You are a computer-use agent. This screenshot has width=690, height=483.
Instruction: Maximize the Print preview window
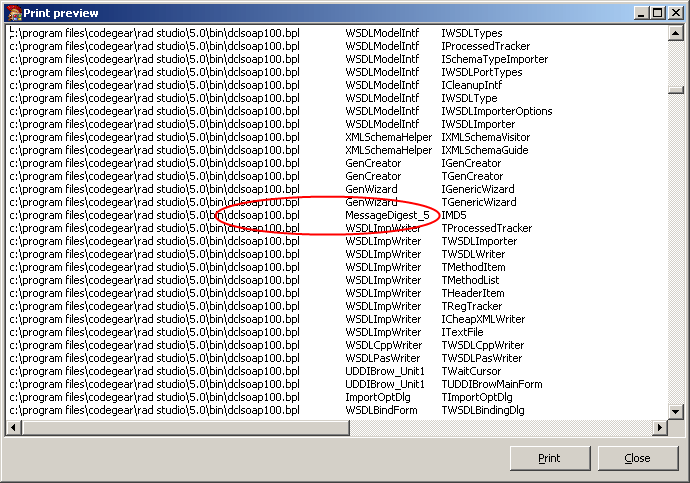point(658,13)
